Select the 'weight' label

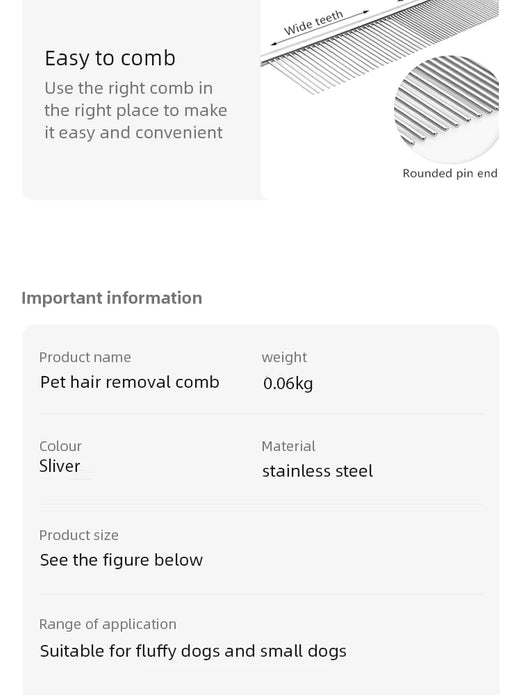284,357
